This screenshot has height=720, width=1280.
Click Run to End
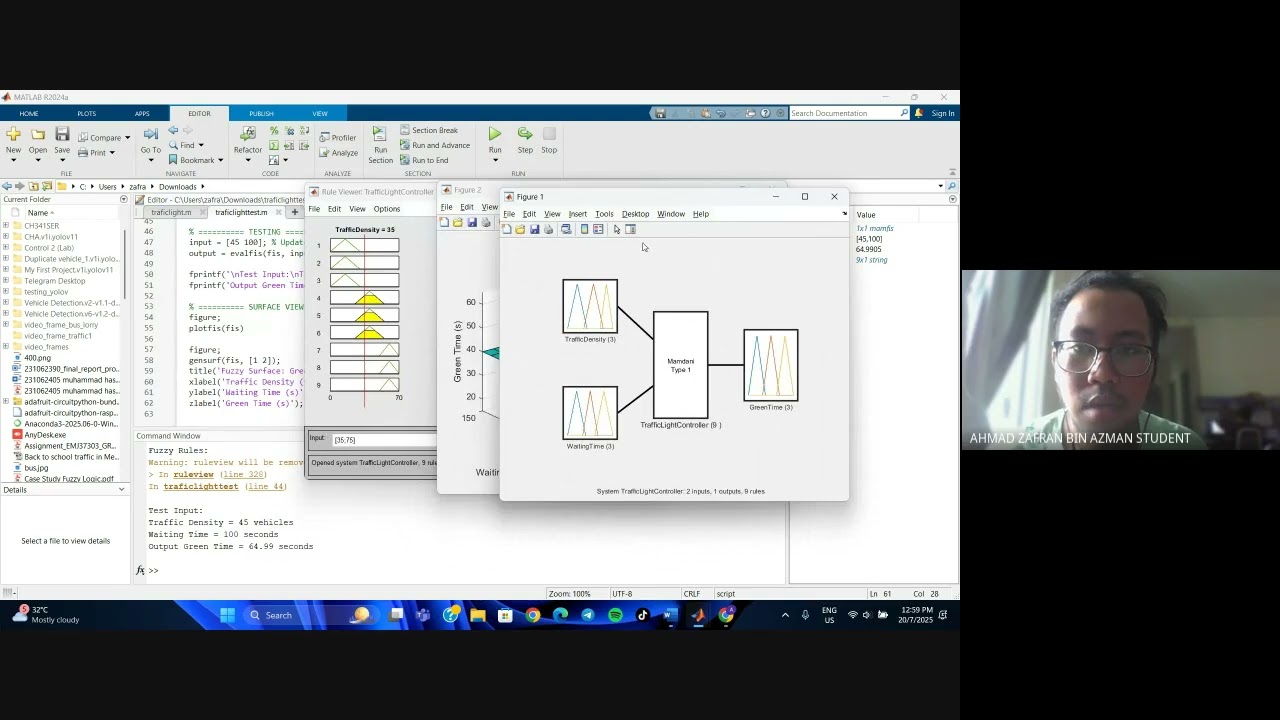(424, 160)
